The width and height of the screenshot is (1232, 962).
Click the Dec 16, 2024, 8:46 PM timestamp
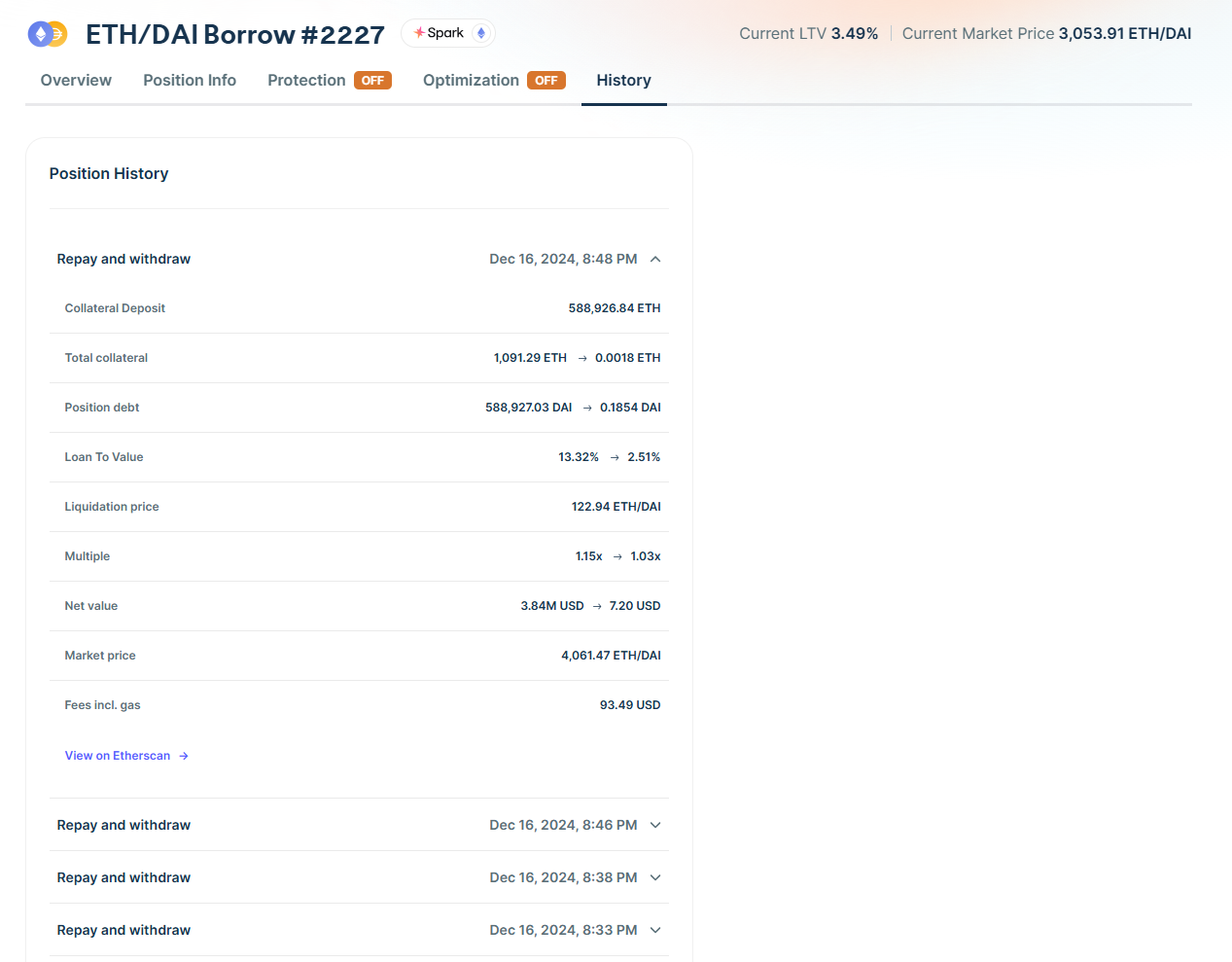coord(563,825)
